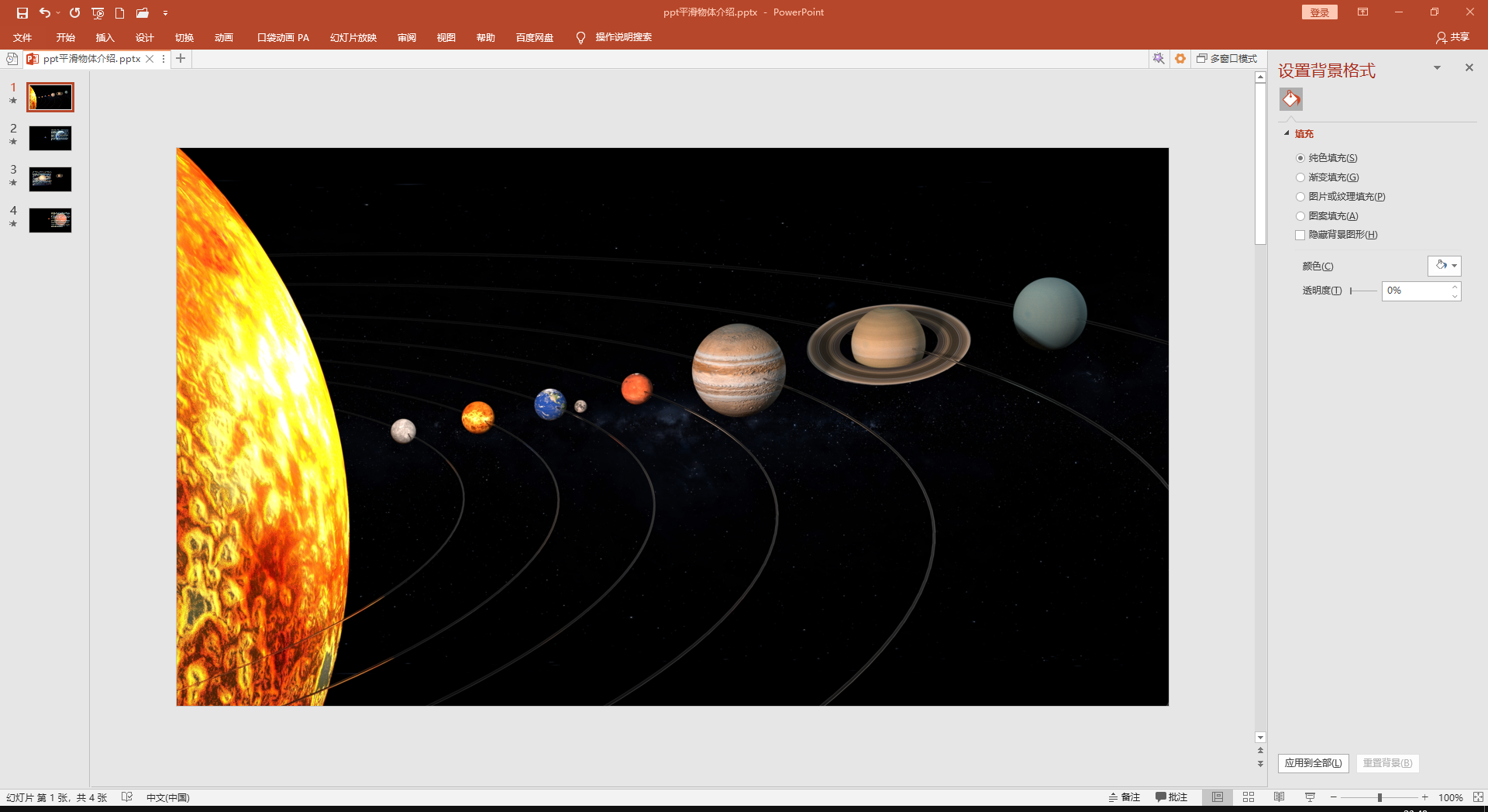Click the fill paint bucket icon in format pane
Viewport: 1488px width, 812px height.
[1291, 99]
